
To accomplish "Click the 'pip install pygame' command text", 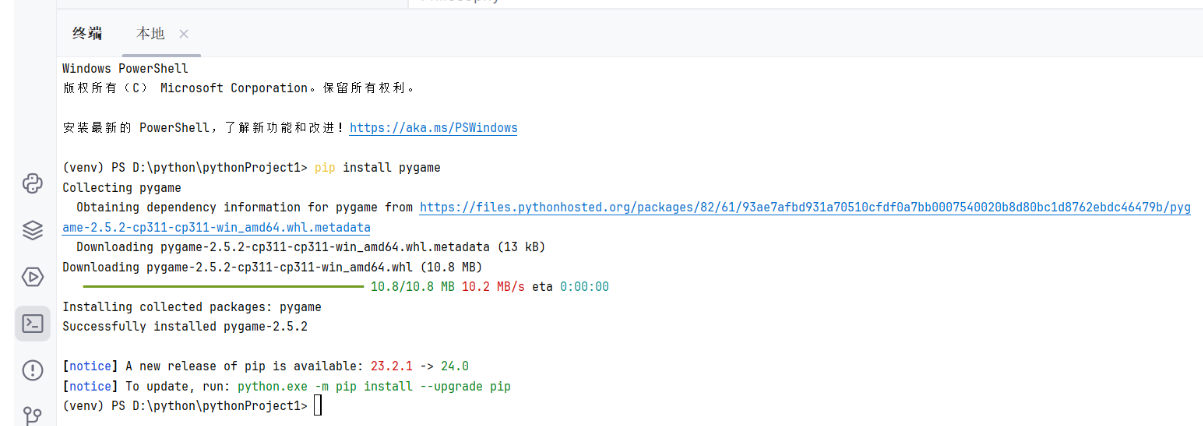I will coord(377,168).
